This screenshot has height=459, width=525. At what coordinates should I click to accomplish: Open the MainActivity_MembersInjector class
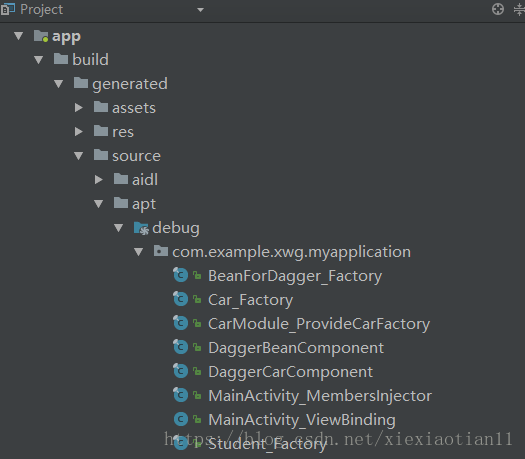pyautogui.click(x=320, y=396)
